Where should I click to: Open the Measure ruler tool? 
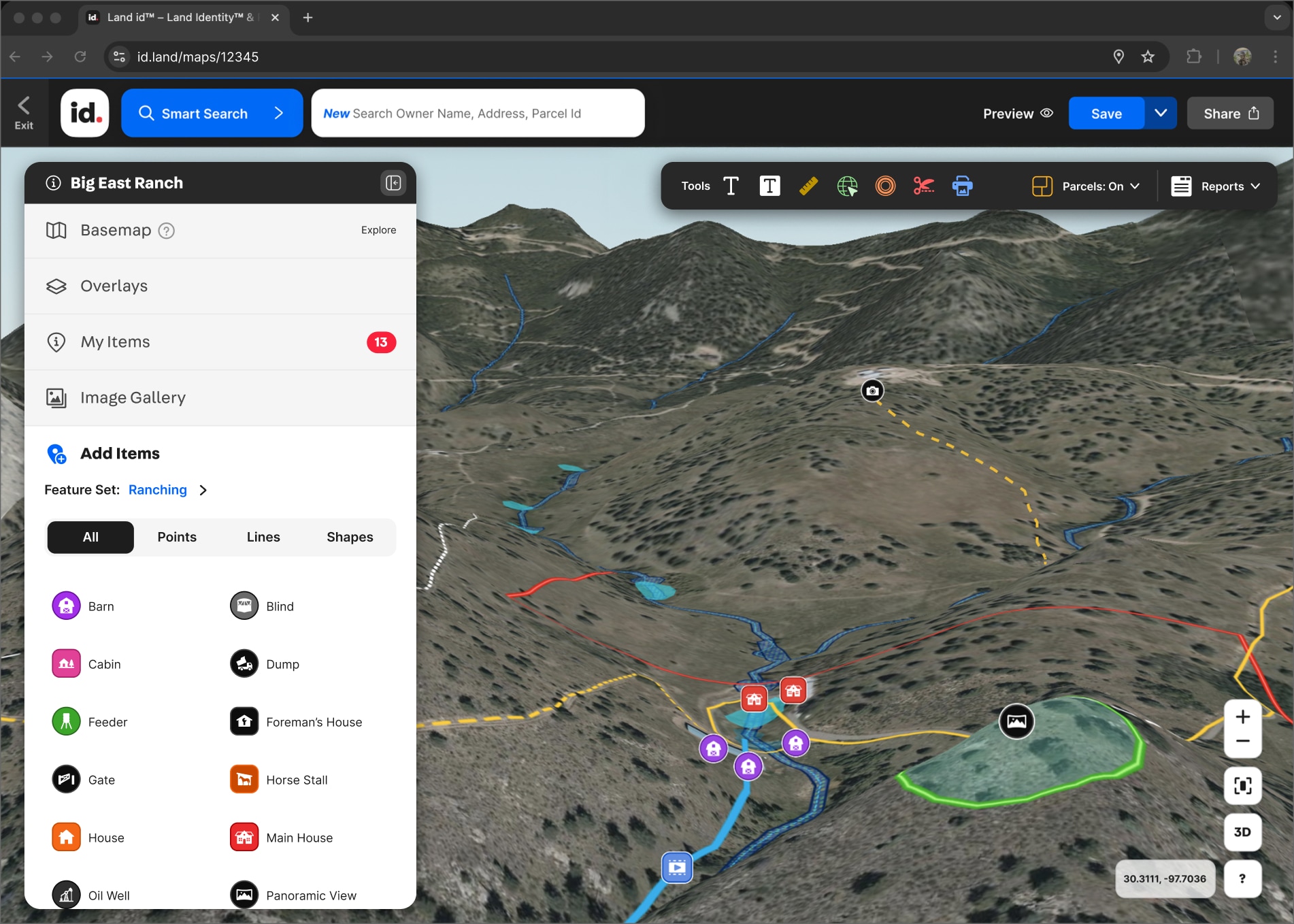809,185
